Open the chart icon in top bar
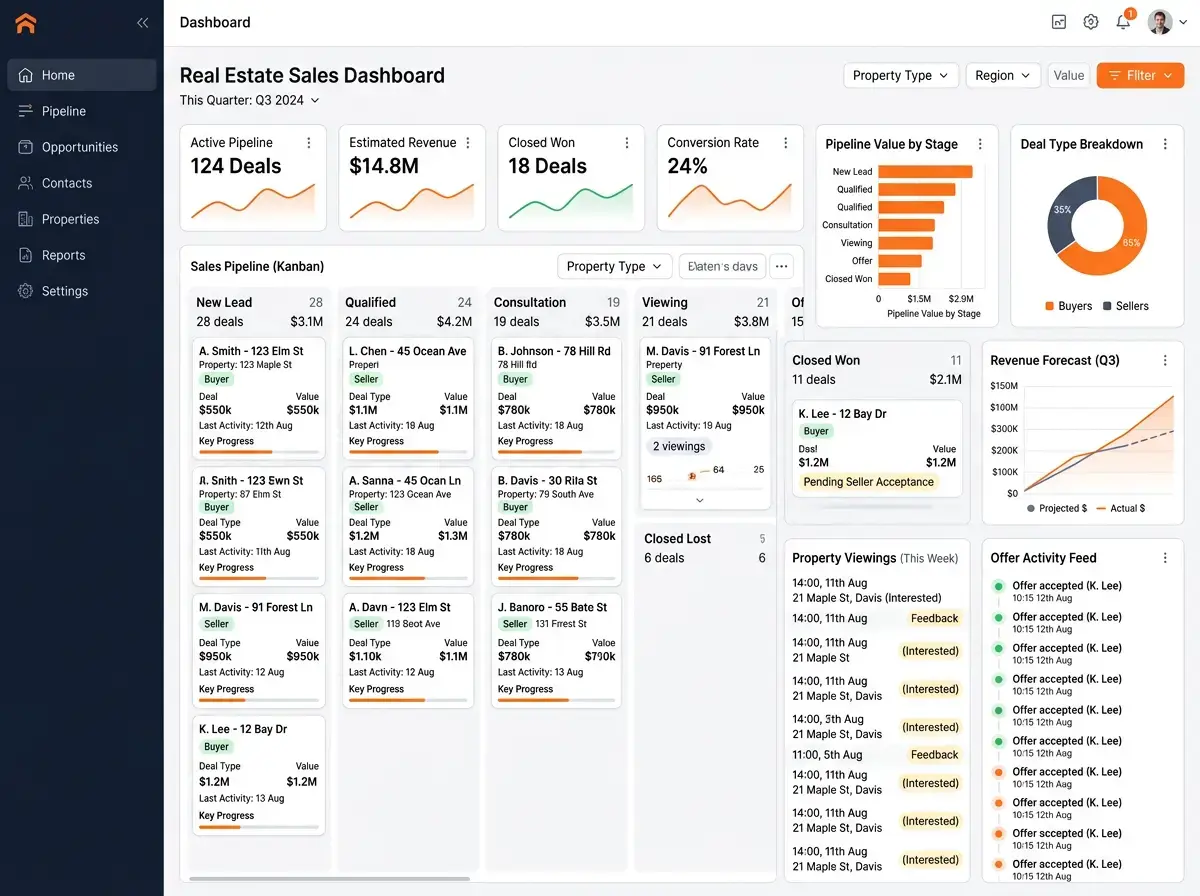 [1059, 22]
